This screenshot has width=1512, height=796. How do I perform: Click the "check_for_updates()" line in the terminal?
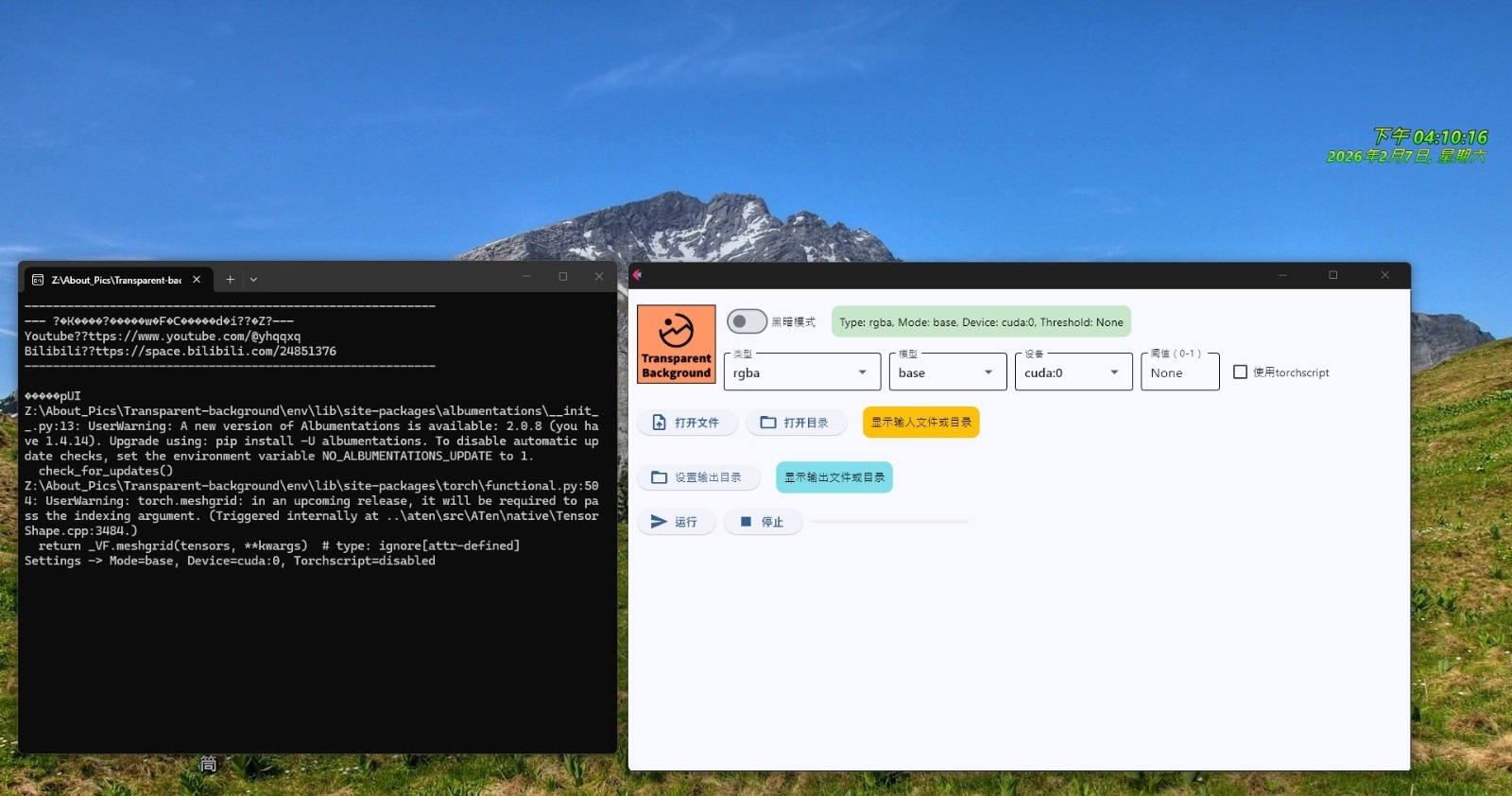pyautogui.click(x=106, y=471)
